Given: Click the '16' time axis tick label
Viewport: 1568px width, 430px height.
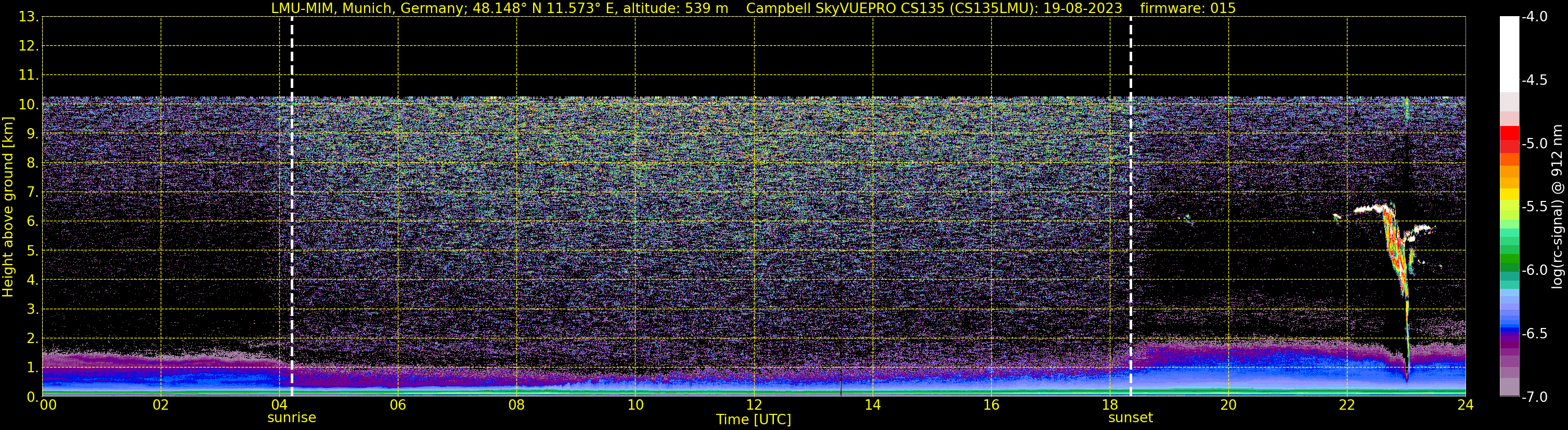Looking at the screenshot, I should [x=992, y=405].
